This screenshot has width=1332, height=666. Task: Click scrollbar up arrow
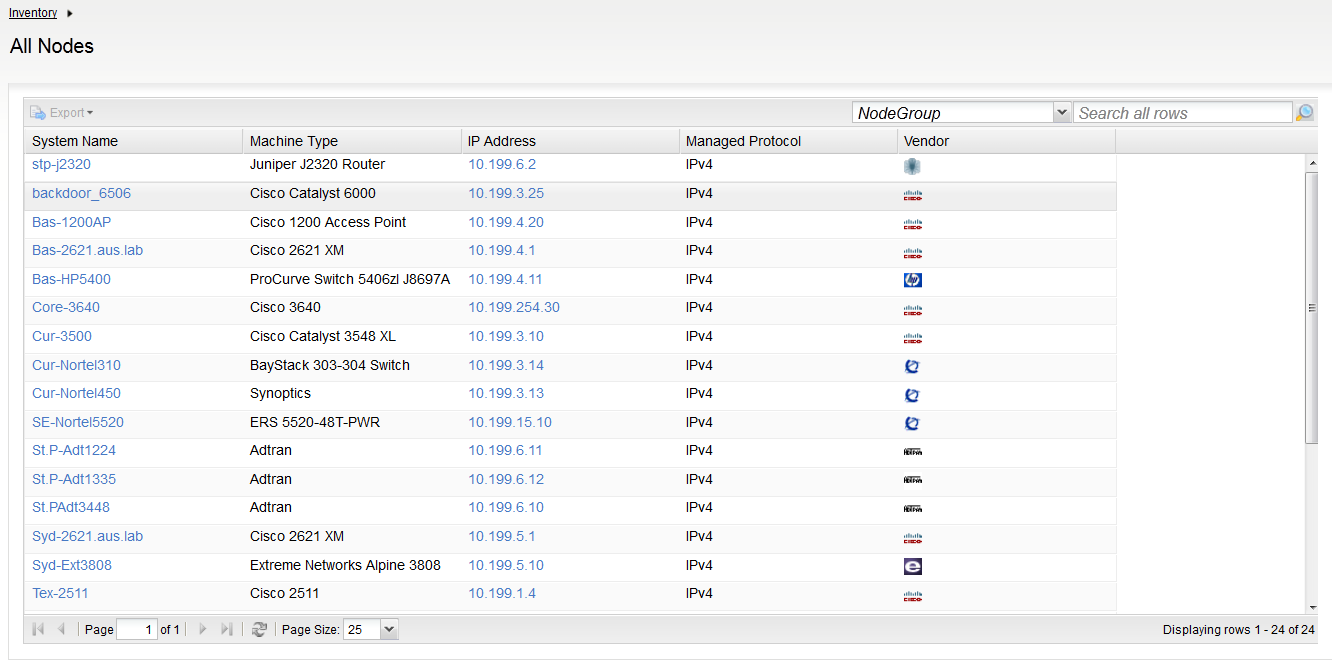(x=1312, y=162)
